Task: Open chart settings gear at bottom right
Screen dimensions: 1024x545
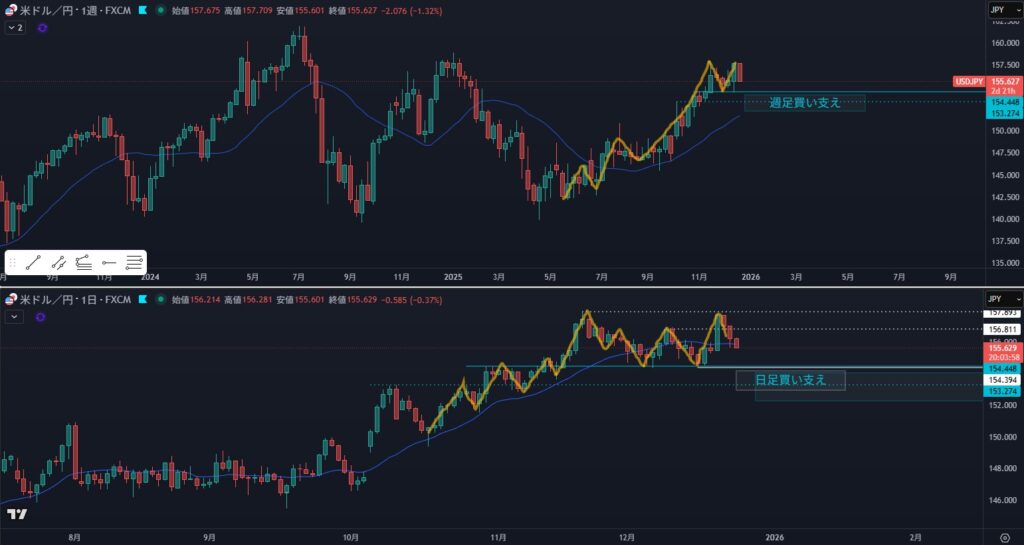Action: point(1004,537)
